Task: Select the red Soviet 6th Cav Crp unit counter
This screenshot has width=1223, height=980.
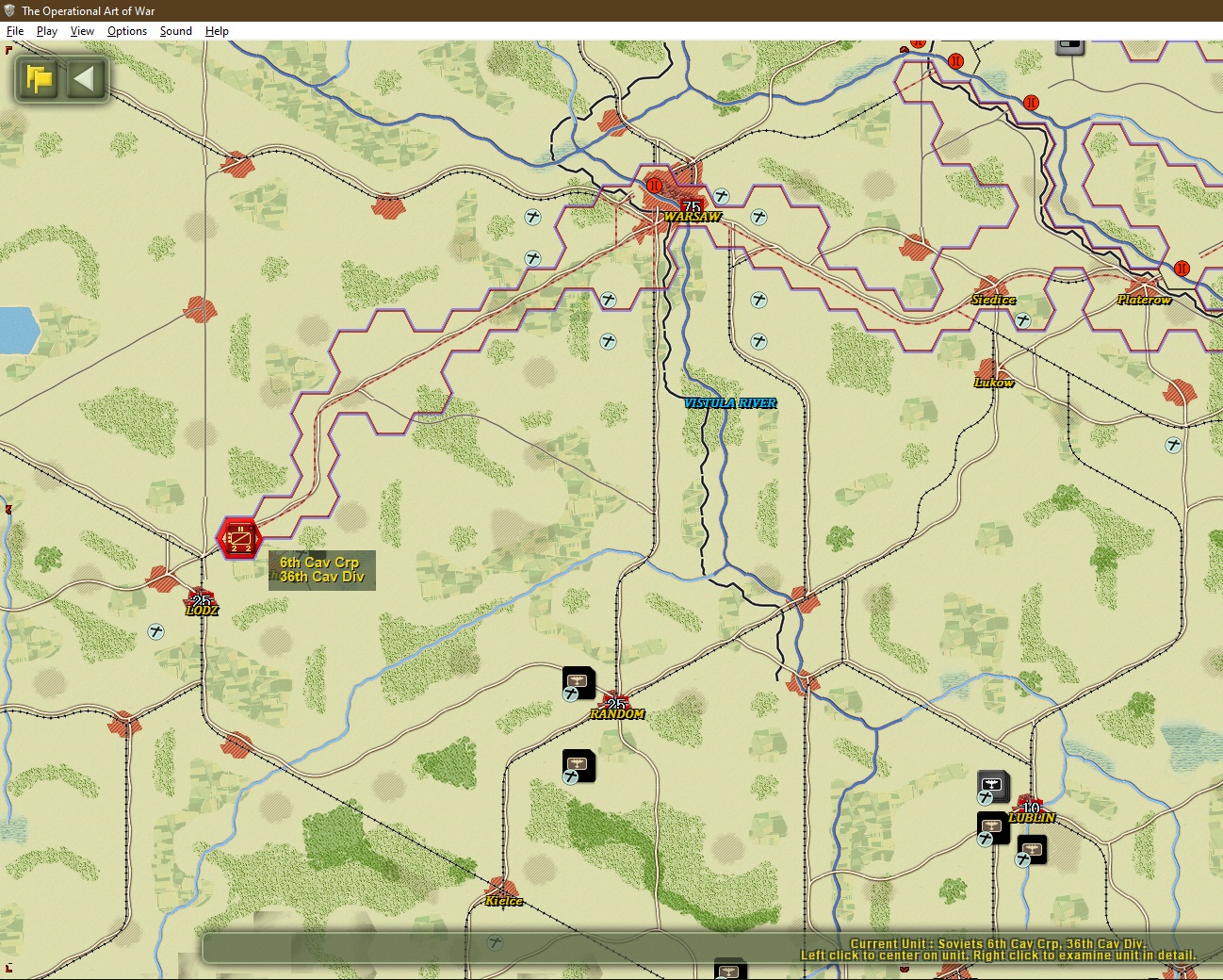Action: coord(238,538)
